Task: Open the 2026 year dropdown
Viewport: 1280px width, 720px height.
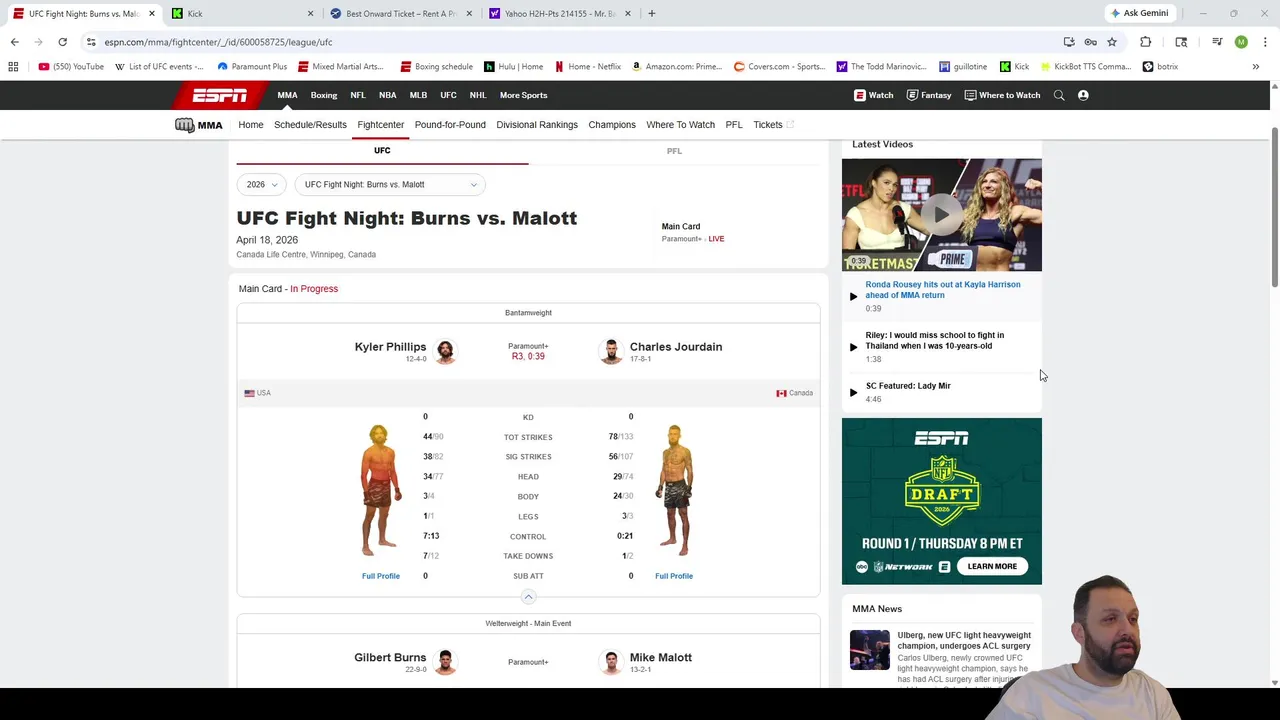Action: tap(262, 184)
